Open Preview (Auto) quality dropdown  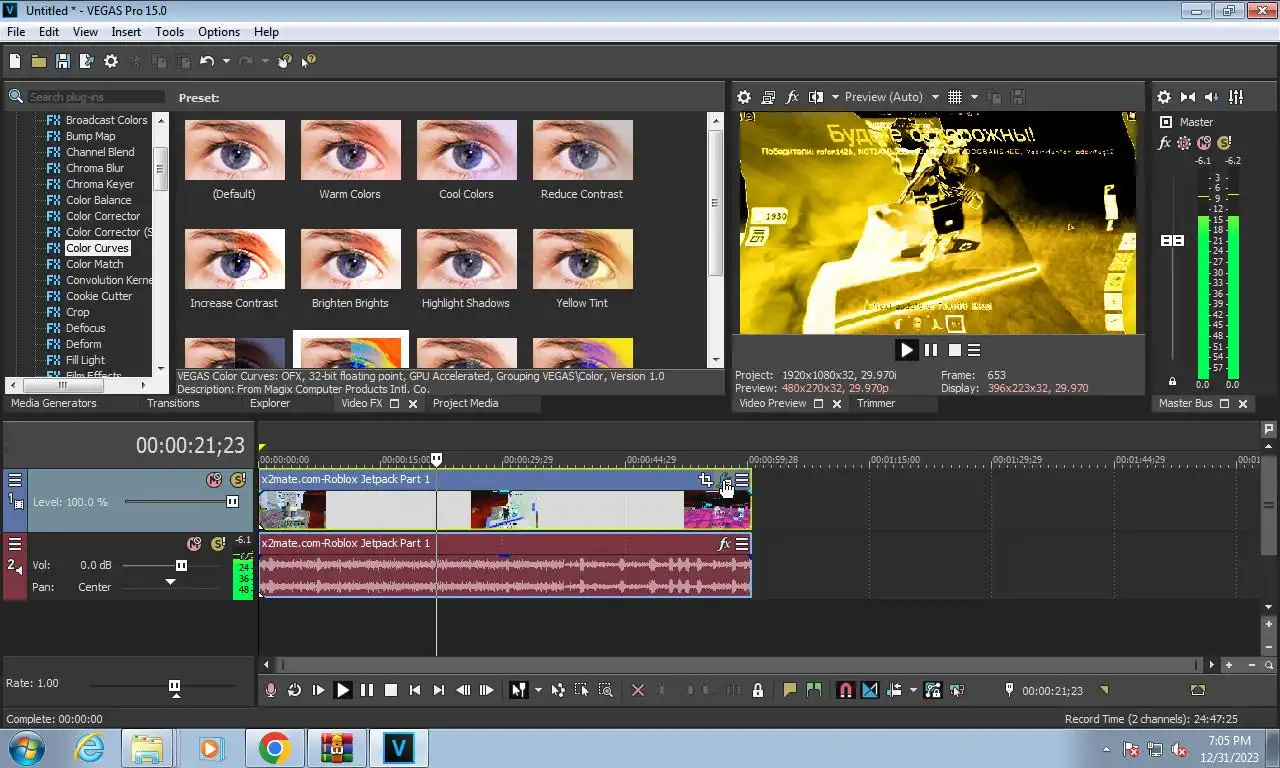[x=892, y=97]
